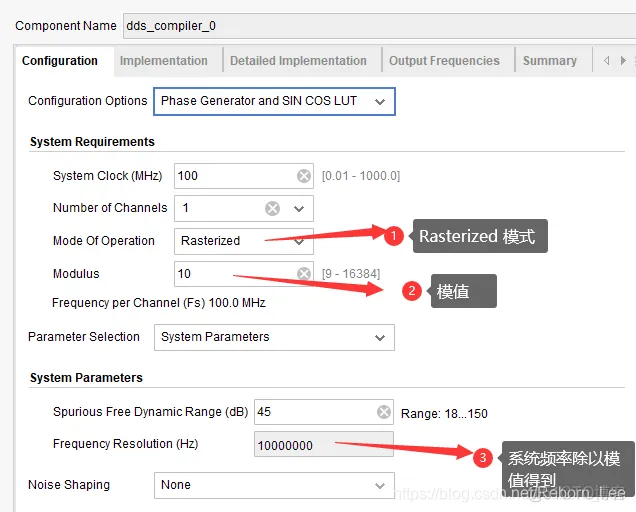Switch to the Implementation tab
This screenshot has height=512, width=636.
163,61
